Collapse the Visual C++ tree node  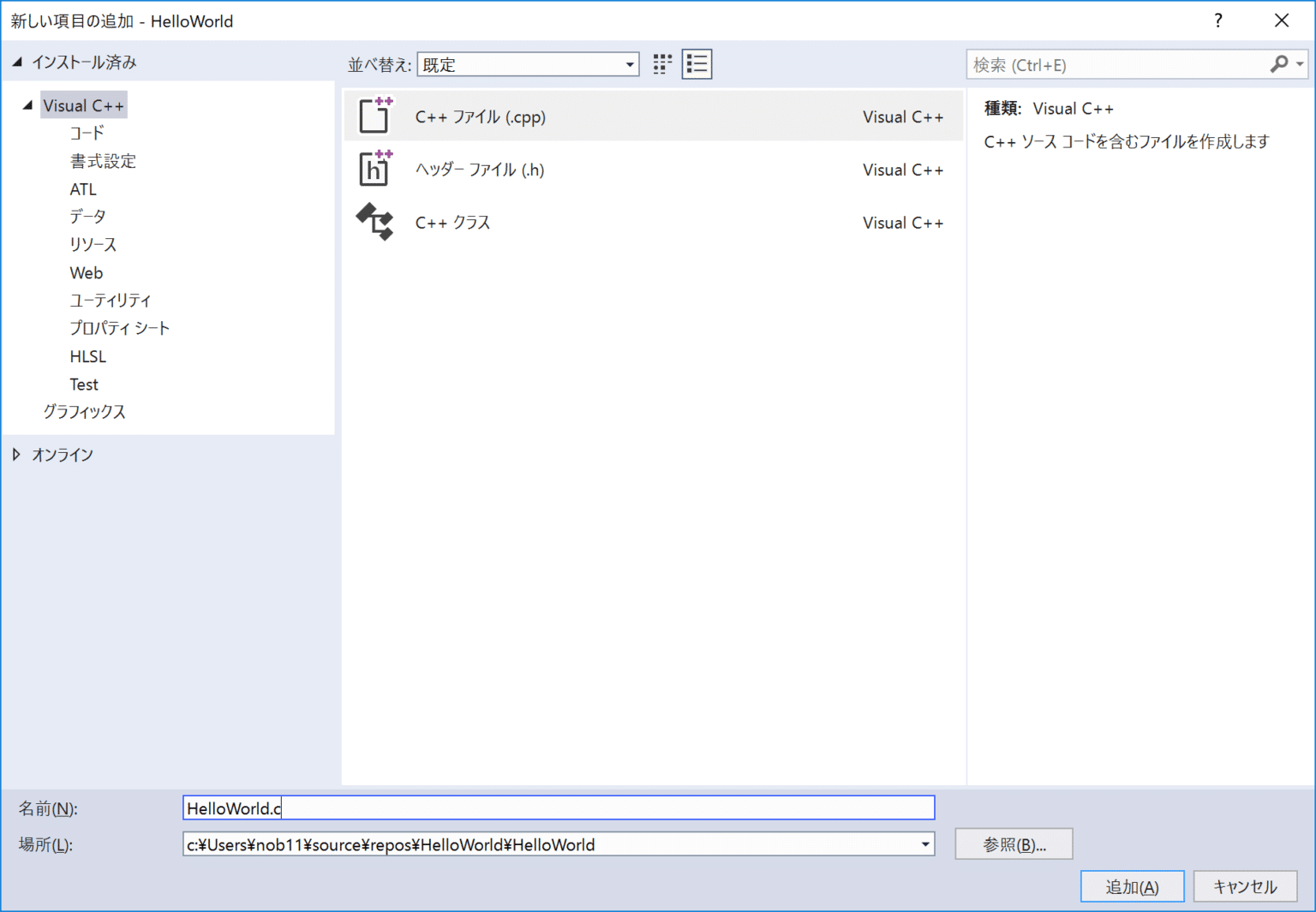pyautogui.click(x=28, y=104)
